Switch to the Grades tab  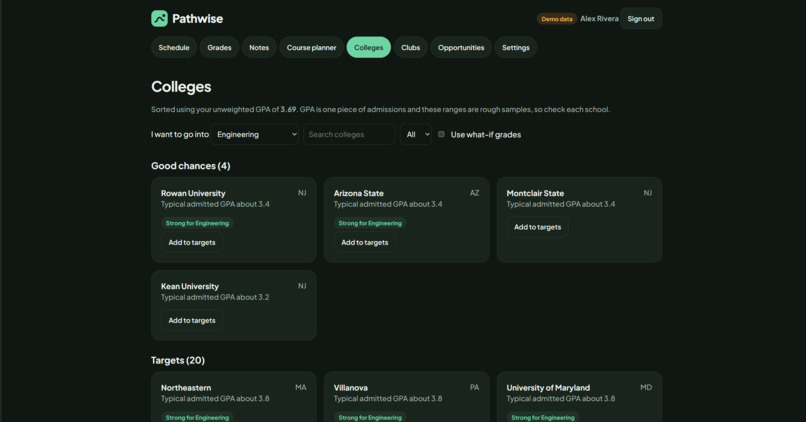(x=219, y=47)
